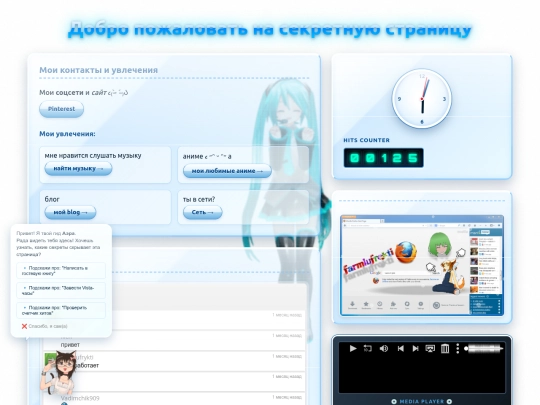The image size is (540, 405).
Task: Select hint about 'Завести Vista-часы'
Action: (x=61, y=290)
